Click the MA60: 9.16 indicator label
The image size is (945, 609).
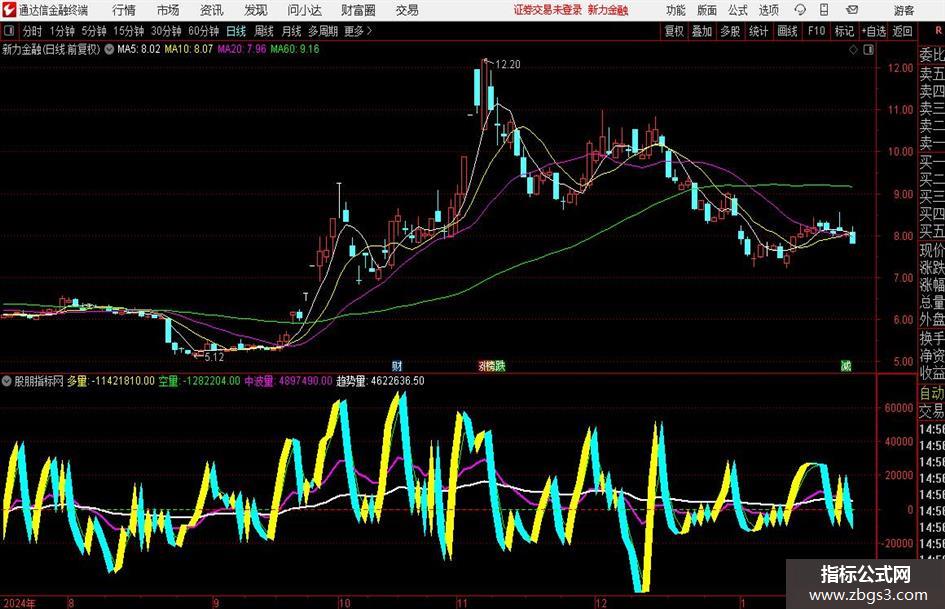pos(295,49)
